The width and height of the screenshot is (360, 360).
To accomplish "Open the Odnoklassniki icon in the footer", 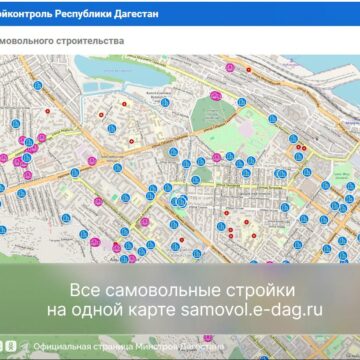I will pyautogui.click(x=12, y=346).
